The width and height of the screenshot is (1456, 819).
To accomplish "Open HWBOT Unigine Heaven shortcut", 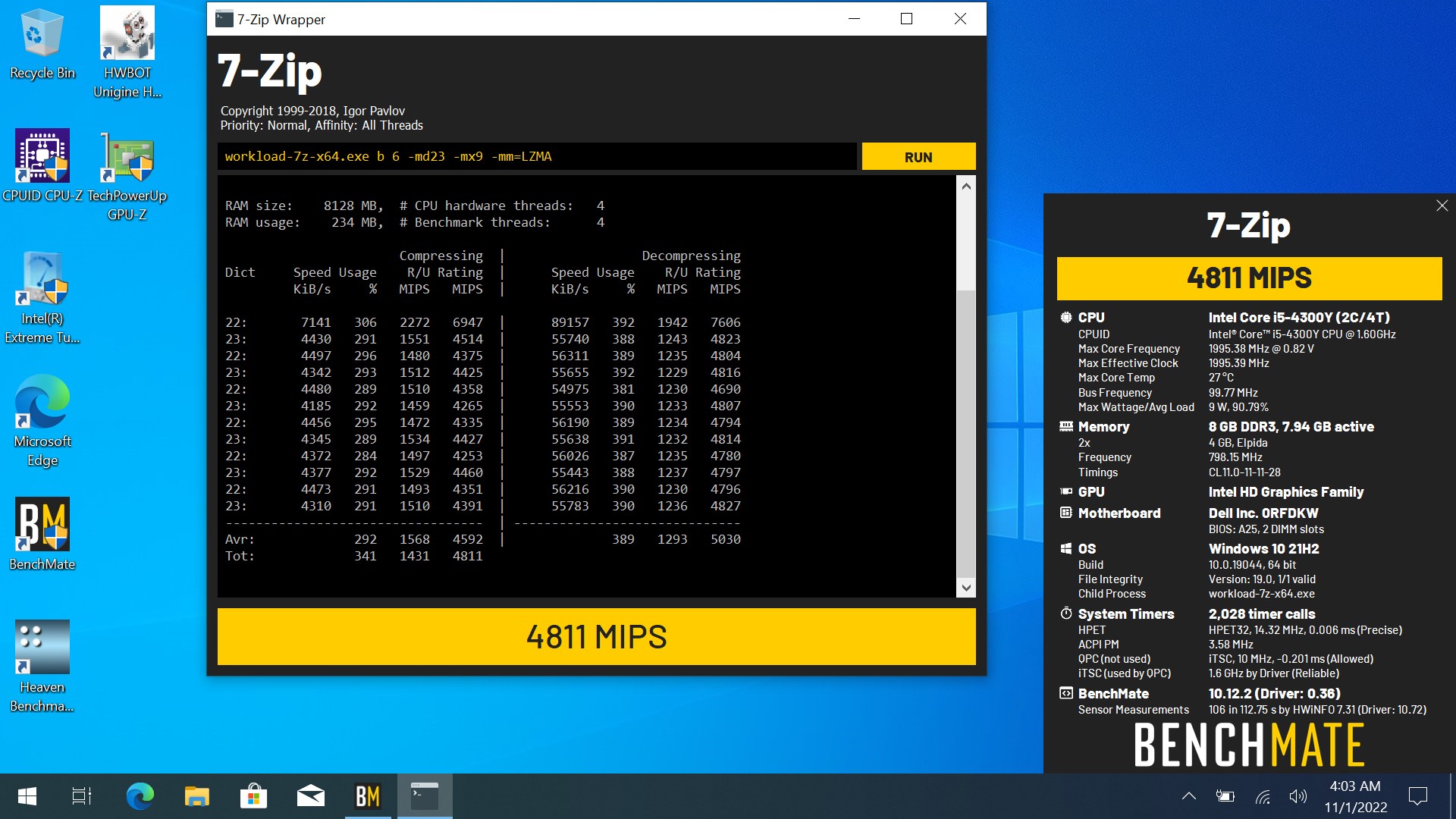I will pyautogui.click(x=127, y=53).
